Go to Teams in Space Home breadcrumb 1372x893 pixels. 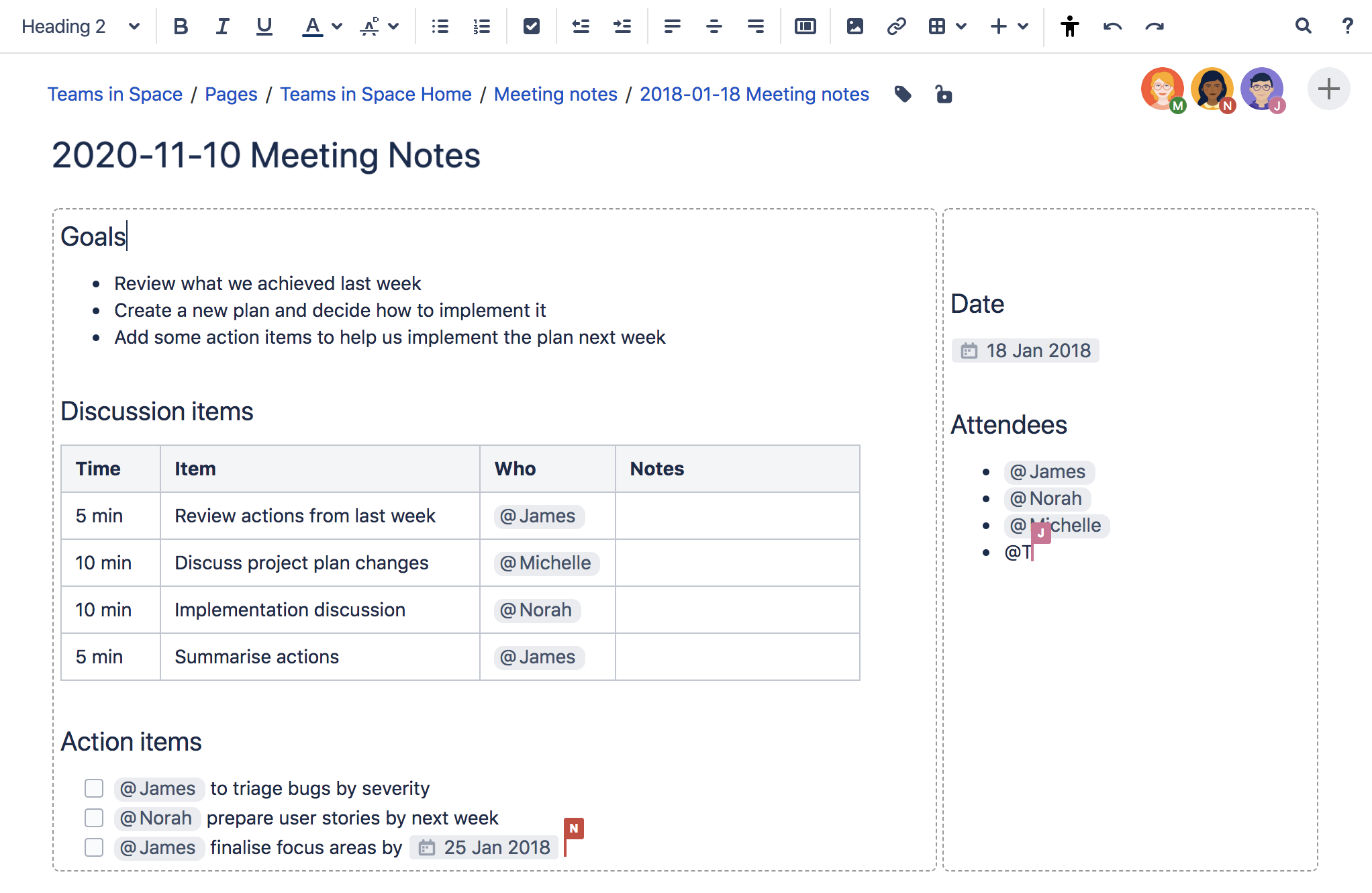375,94
